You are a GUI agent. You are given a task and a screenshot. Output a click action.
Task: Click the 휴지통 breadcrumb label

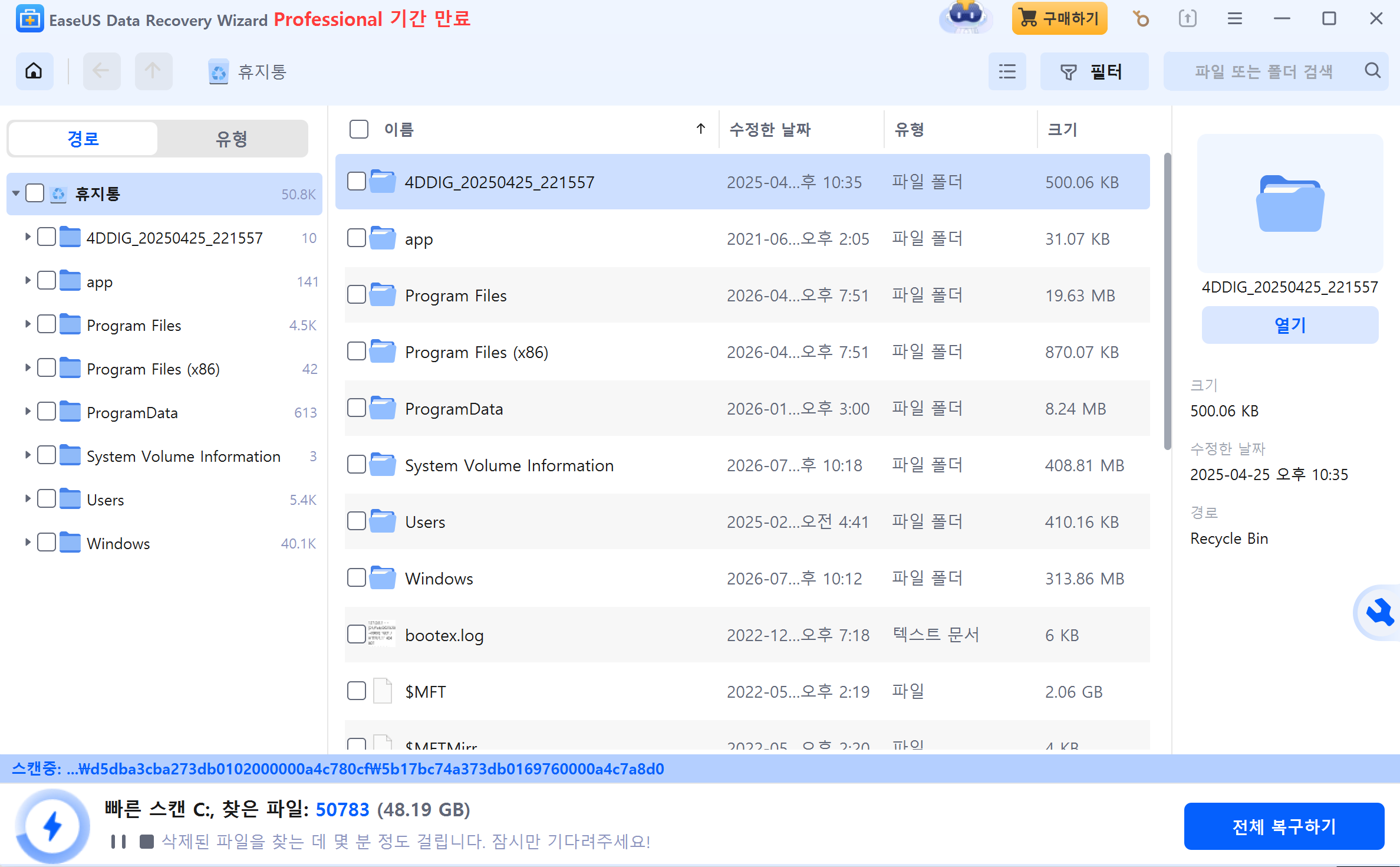262,72
